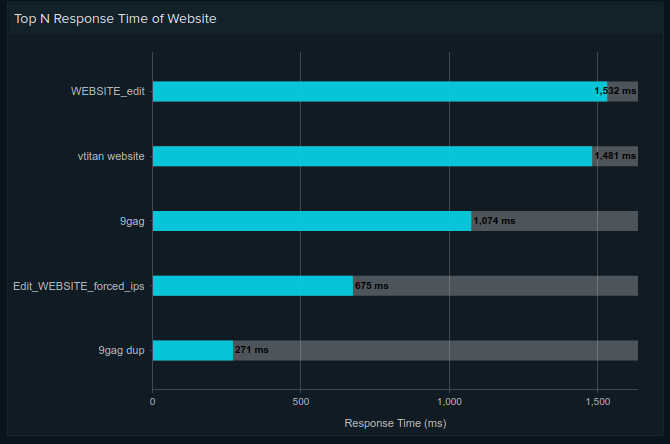
Task: Click the 'Top N Response Time of Website' title
Action: pos(114,18)
